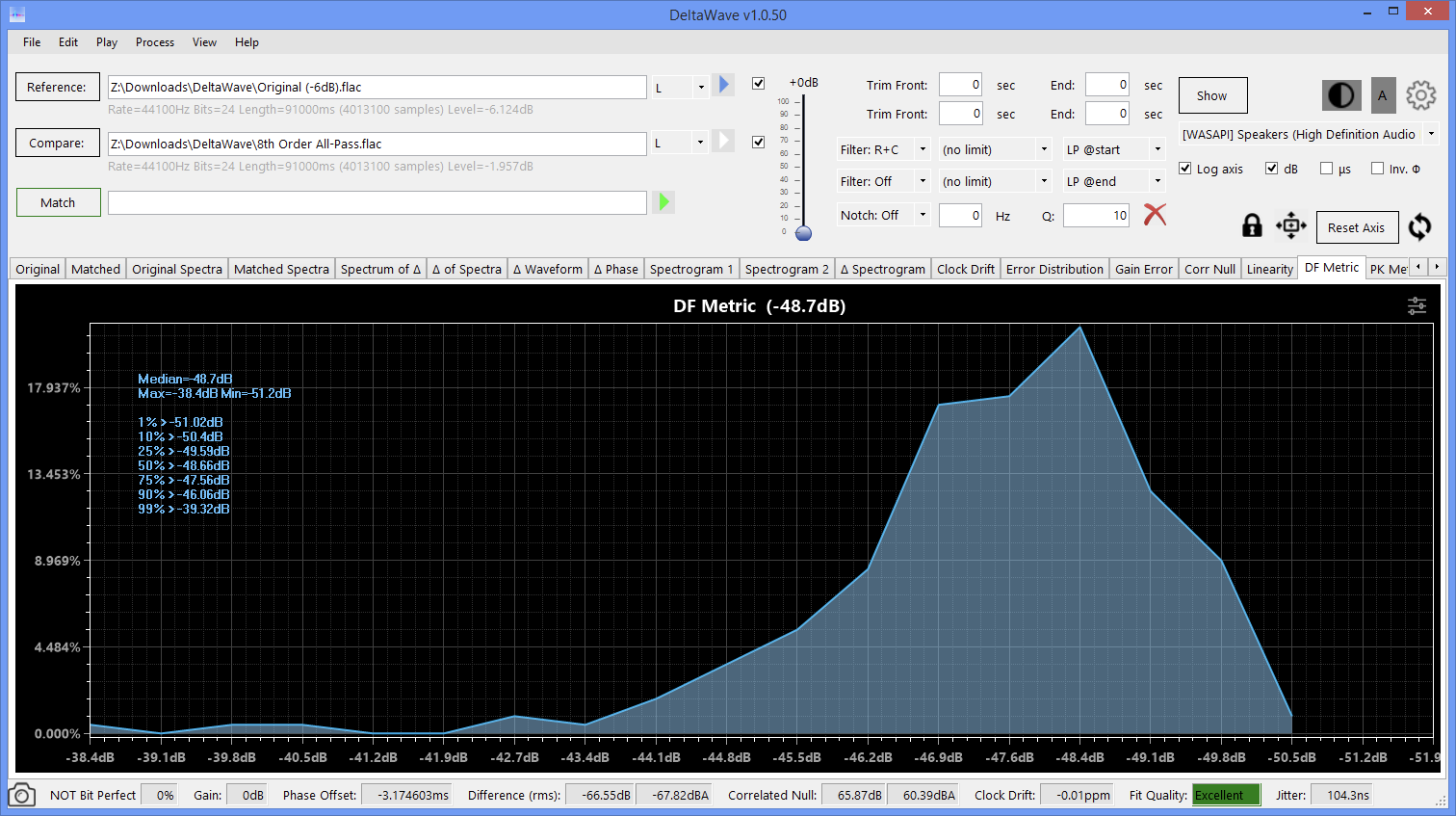
Task: Enable the Inv. Φ checkbox
Action: click(1378, 169)
